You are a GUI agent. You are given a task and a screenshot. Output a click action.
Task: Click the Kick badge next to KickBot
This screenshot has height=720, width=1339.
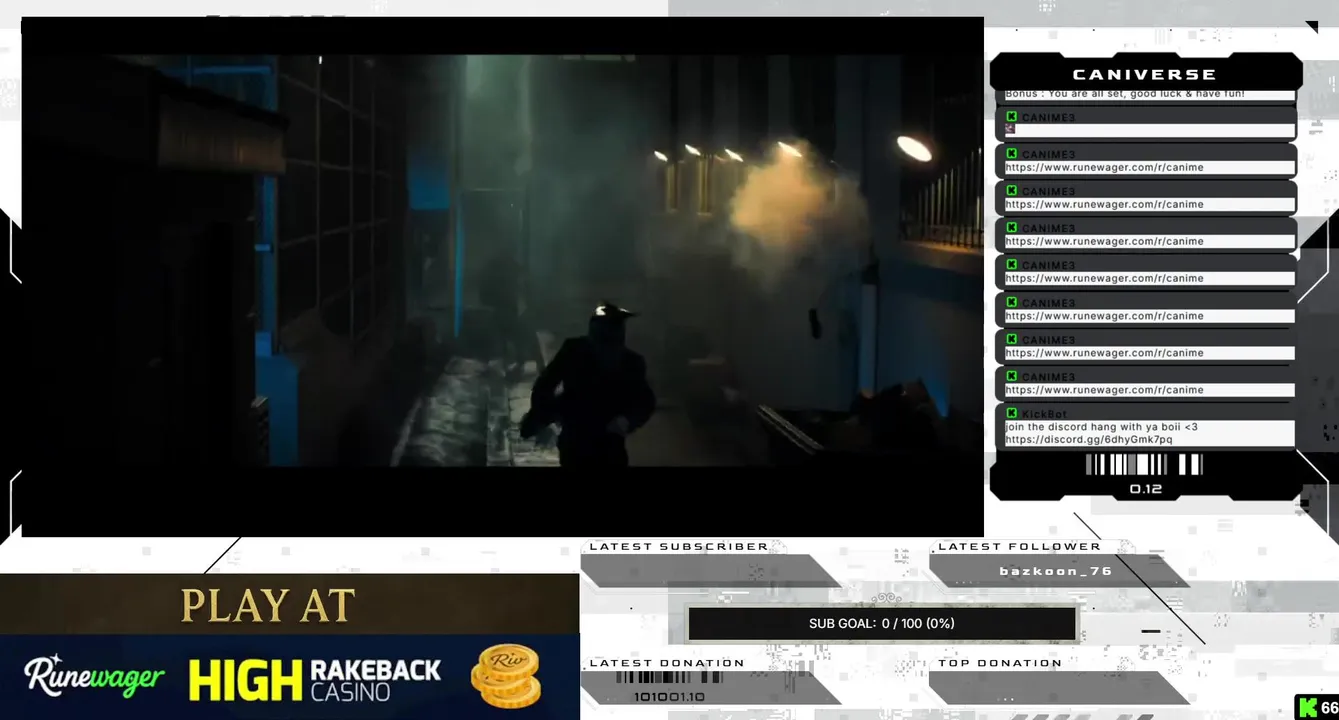(1011, 413)
